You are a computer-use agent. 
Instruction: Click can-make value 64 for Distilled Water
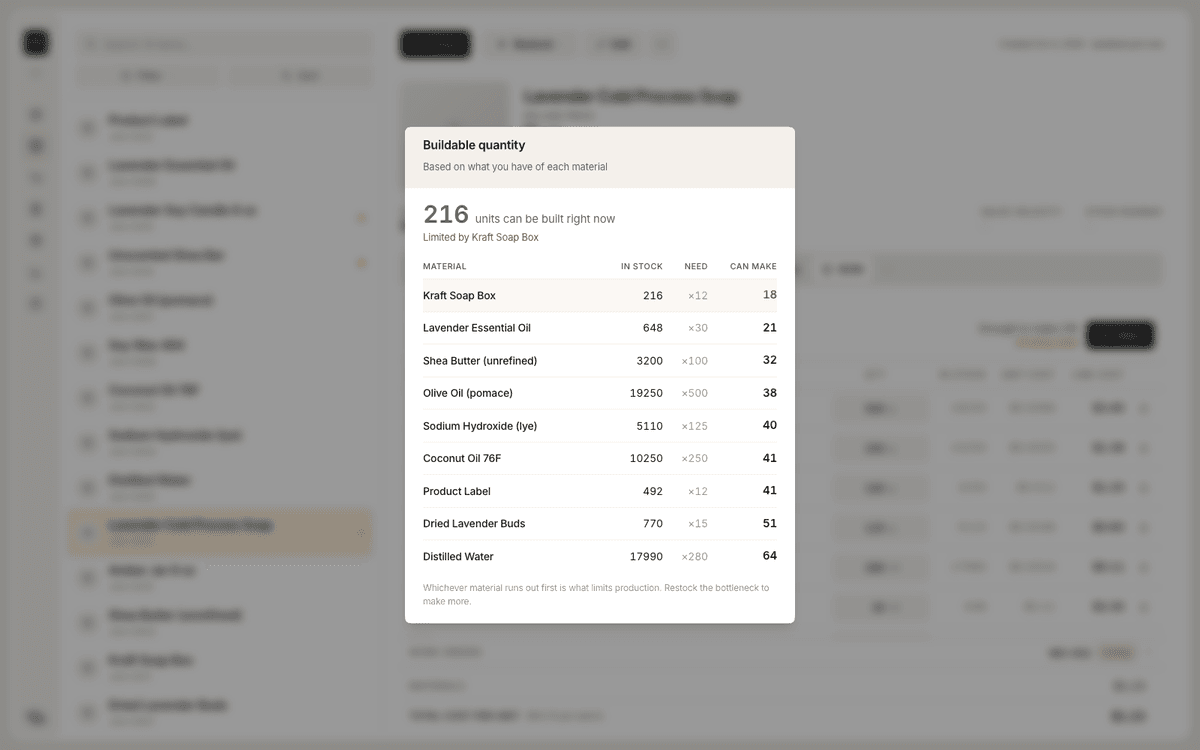pyautogui.click(x=770, y=556)
